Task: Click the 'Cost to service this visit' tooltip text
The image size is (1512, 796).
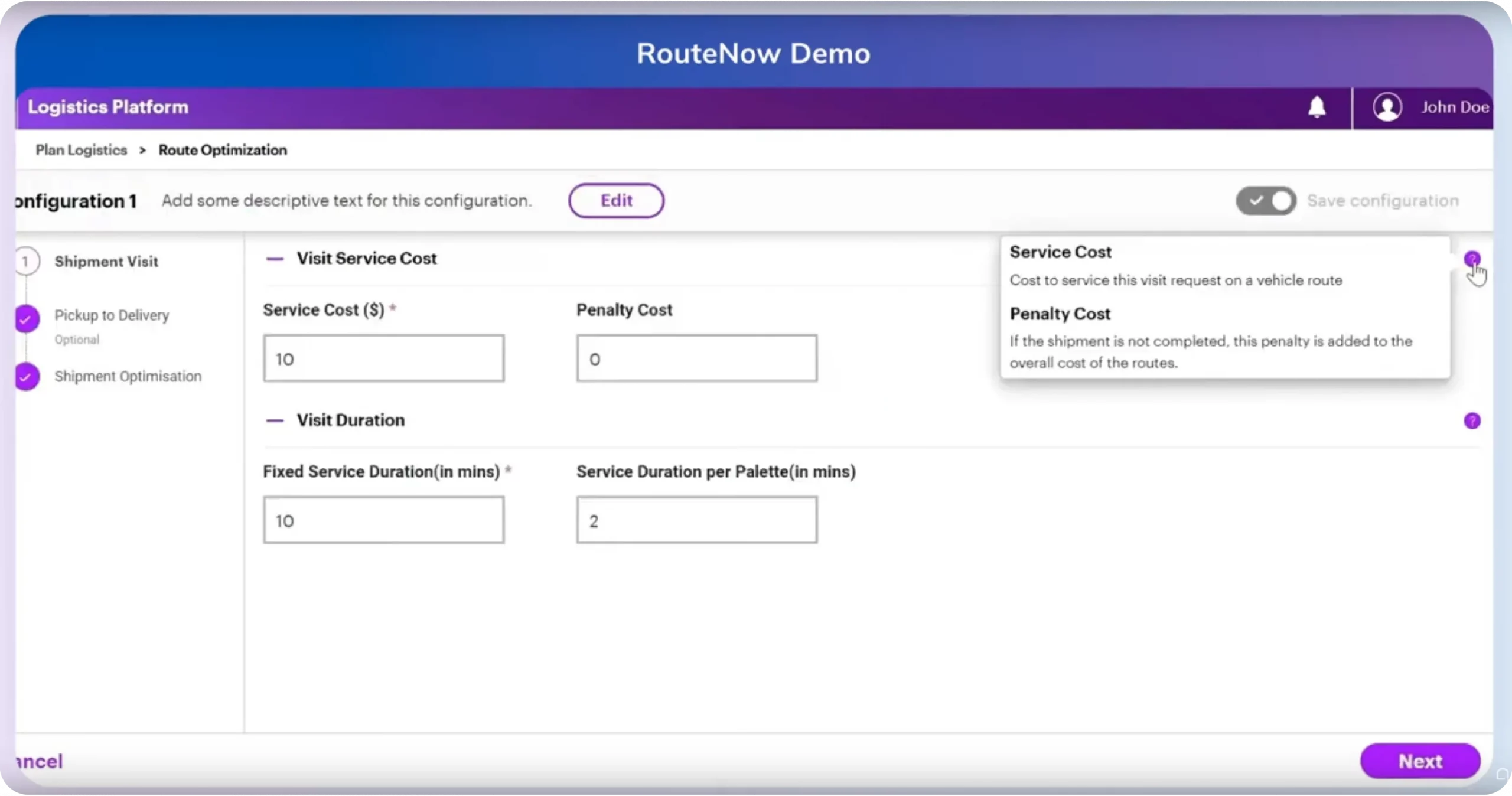Action: tap(1176, 280)
